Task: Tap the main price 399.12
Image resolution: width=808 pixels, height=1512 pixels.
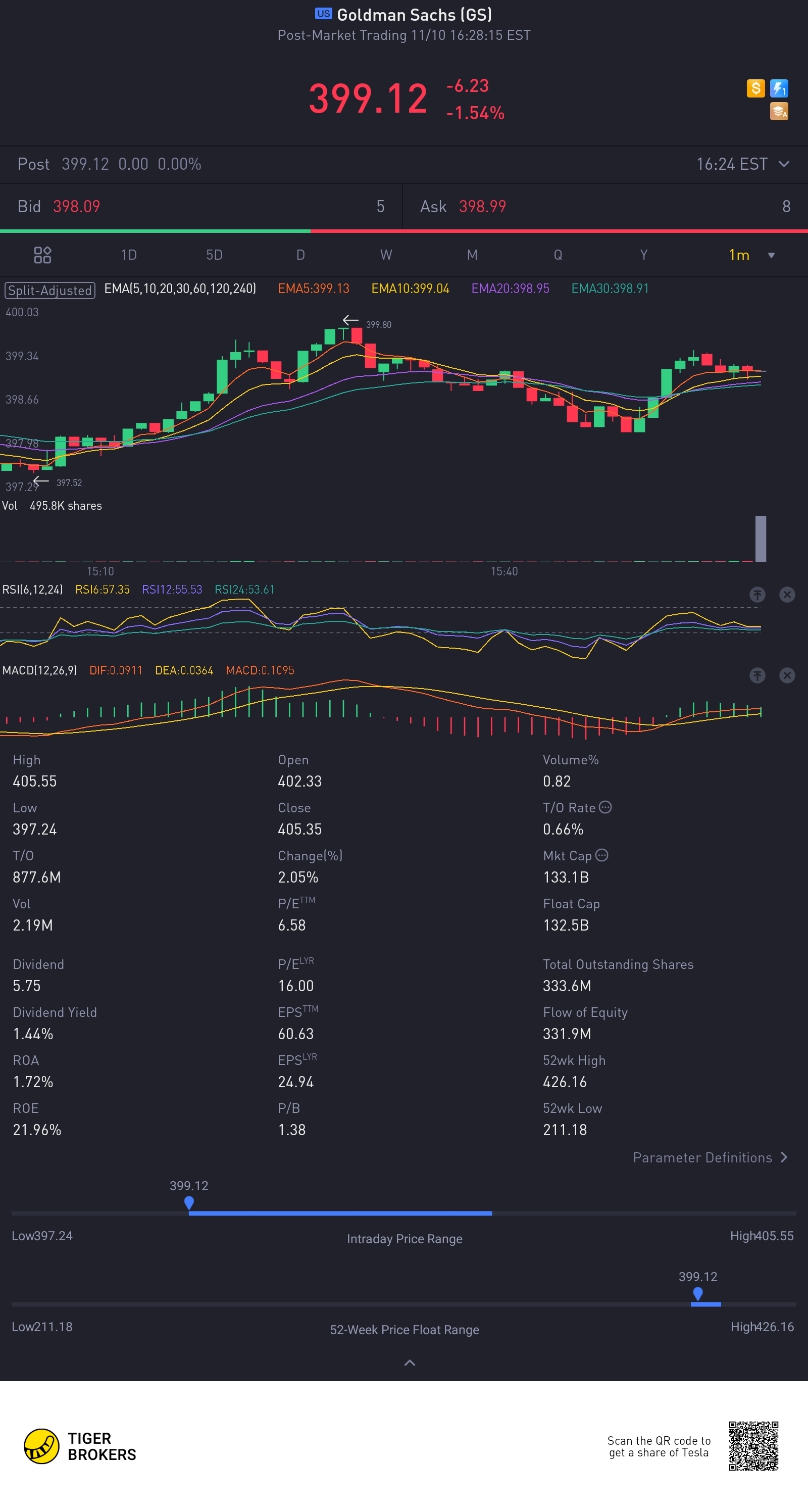Action: 368,98
